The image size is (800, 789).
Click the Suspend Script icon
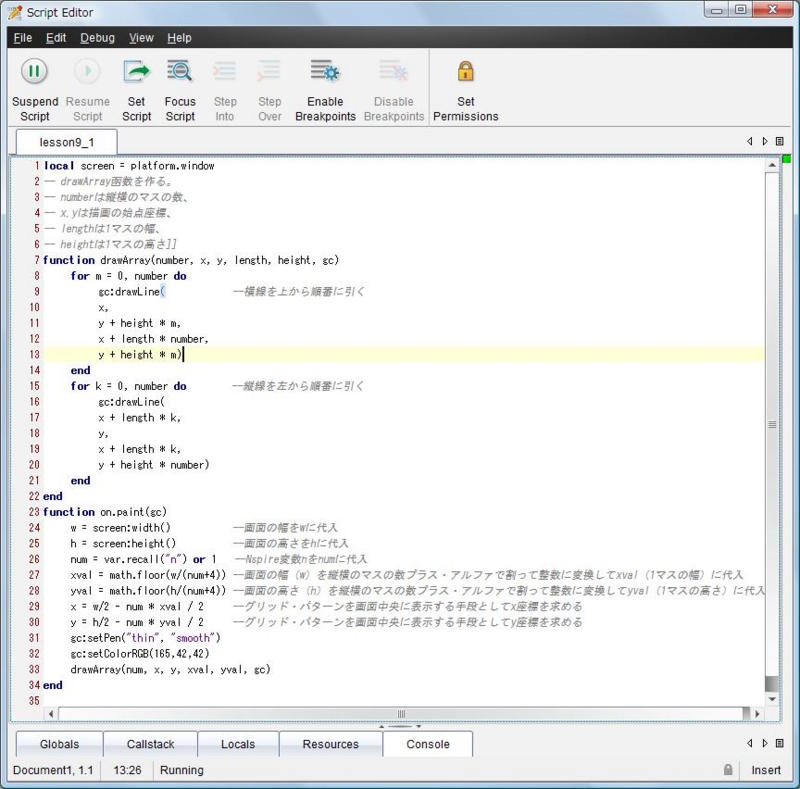(34, 71)
